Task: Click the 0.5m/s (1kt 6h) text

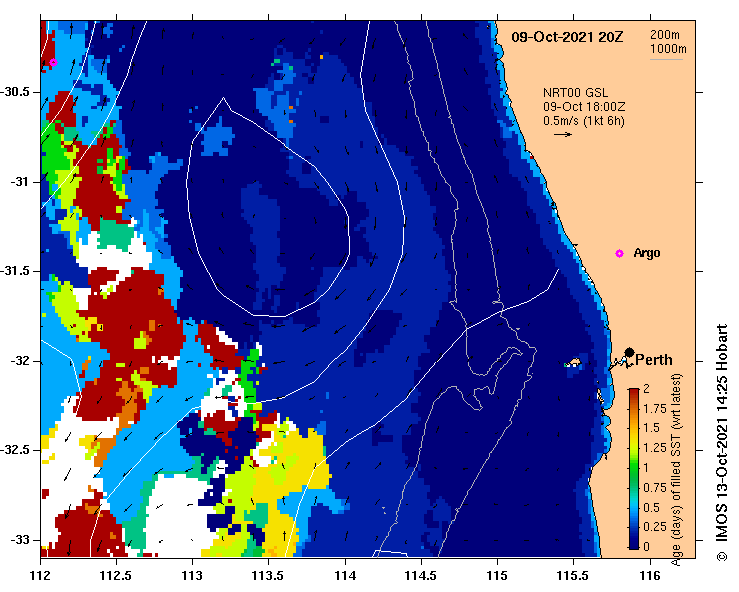Action: click(x=583, y=121)
